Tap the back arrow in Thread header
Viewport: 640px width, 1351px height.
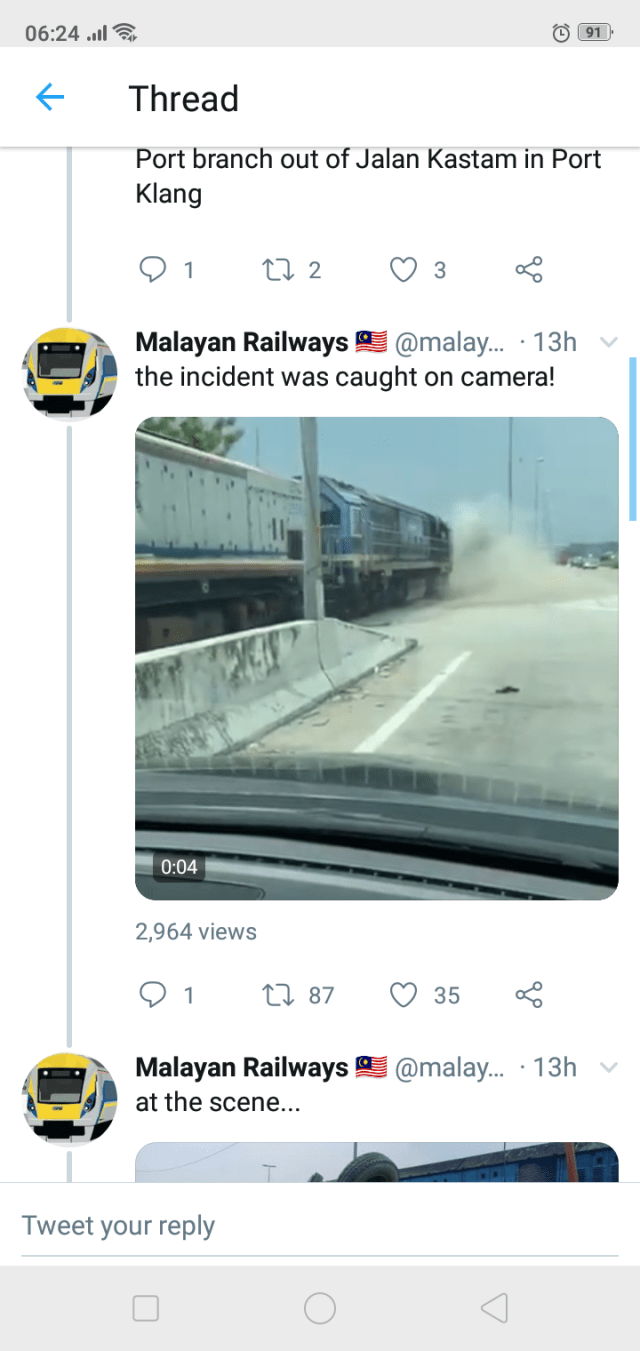[x=50, y=97]
